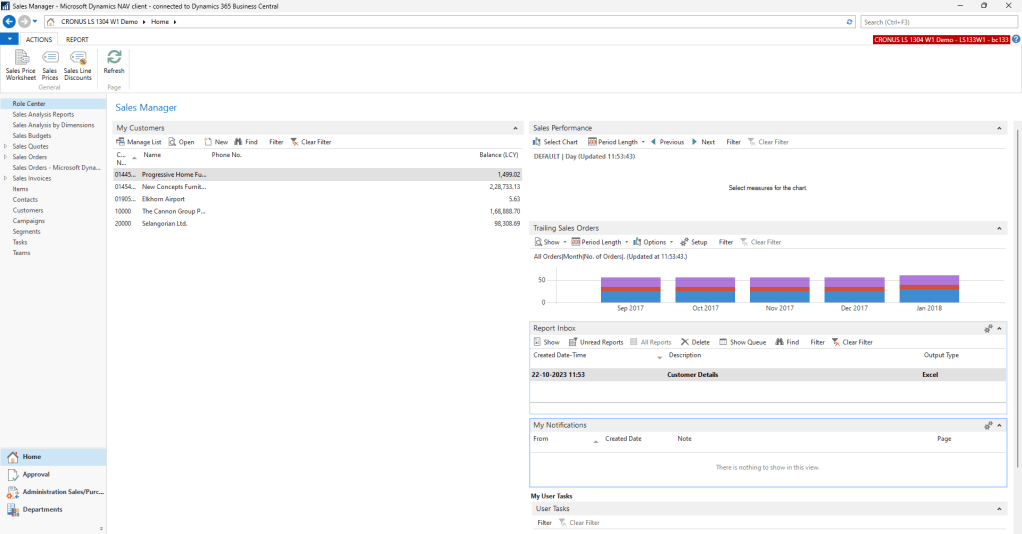Click Select Chart in Sales Performance
The width and height of the screenshot is (1022, 534).
(555, 142)
